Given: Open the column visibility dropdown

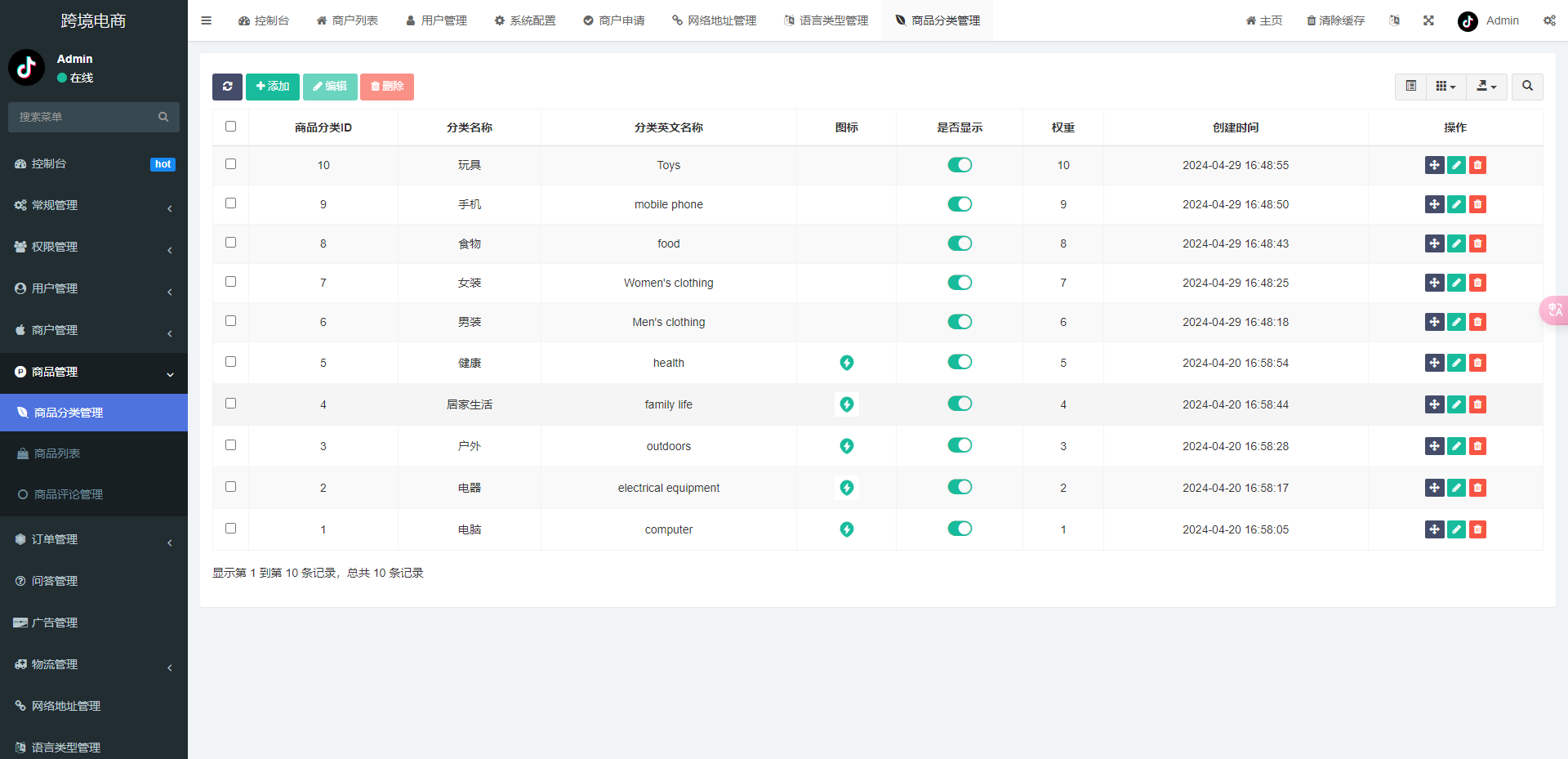Looking at the screenshot, I should 1445,87.
